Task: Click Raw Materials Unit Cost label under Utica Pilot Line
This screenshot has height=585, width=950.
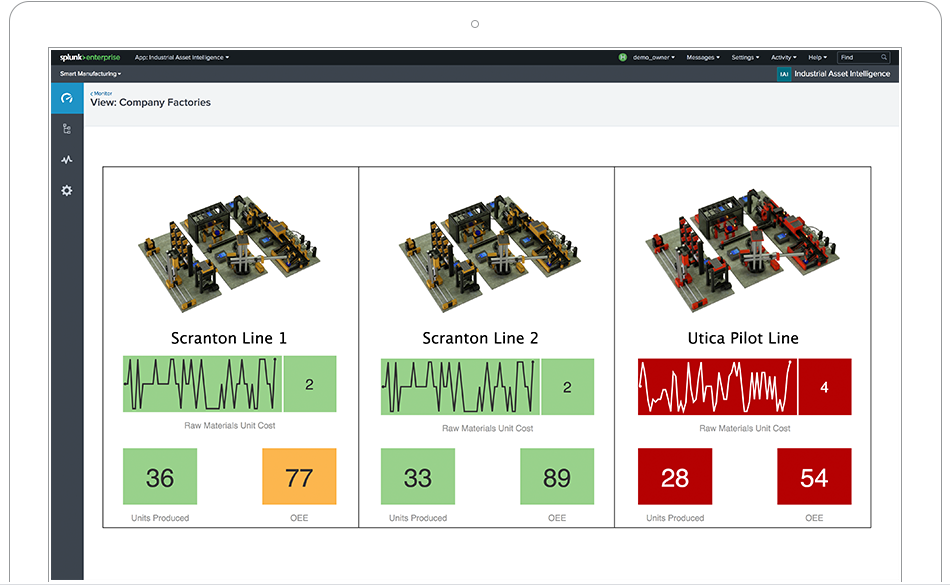Action: click(745, 428)
